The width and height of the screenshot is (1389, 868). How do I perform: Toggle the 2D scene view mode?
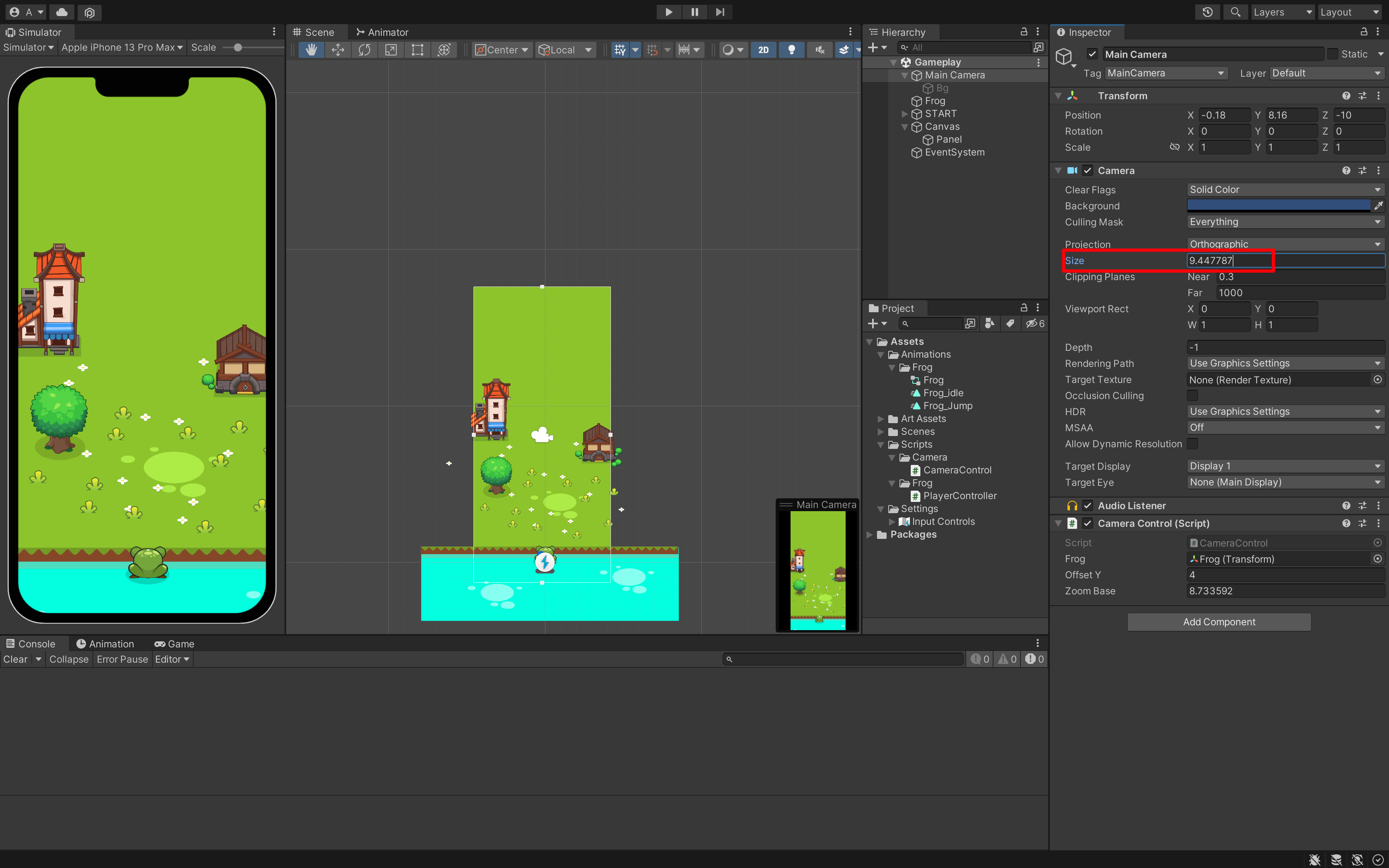coord(763,50)
